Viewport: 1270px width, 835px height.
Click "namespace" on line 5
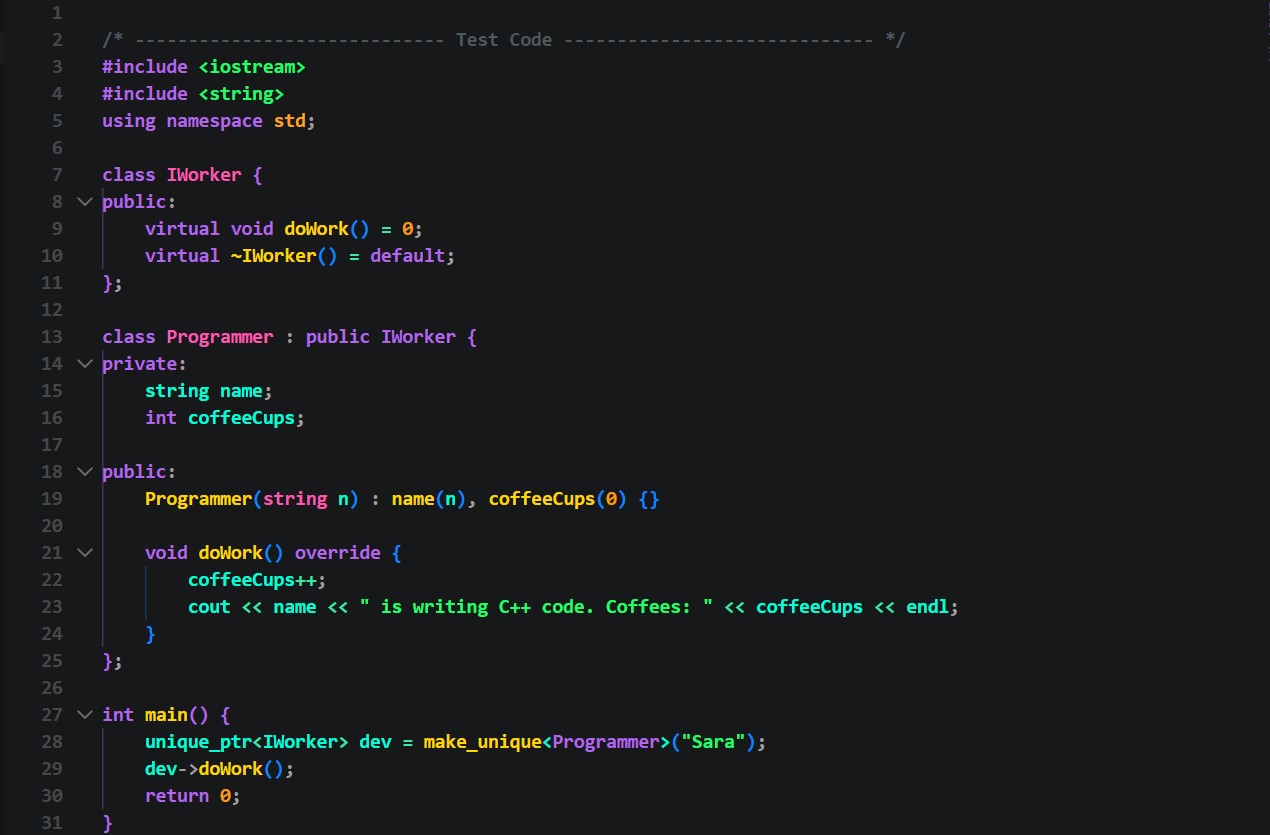[214, 121]
